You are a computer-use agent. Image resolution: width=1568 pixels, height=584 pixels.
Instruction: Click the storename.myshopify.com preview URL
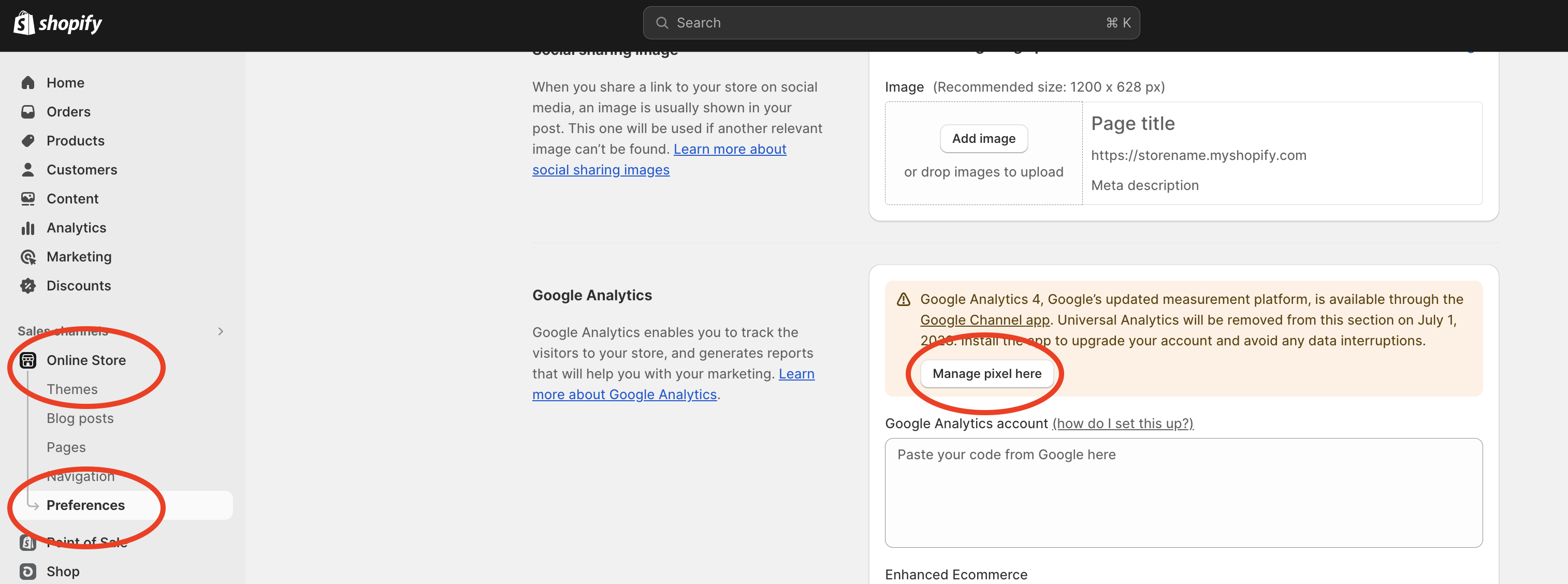click(x=1198, y=155)
